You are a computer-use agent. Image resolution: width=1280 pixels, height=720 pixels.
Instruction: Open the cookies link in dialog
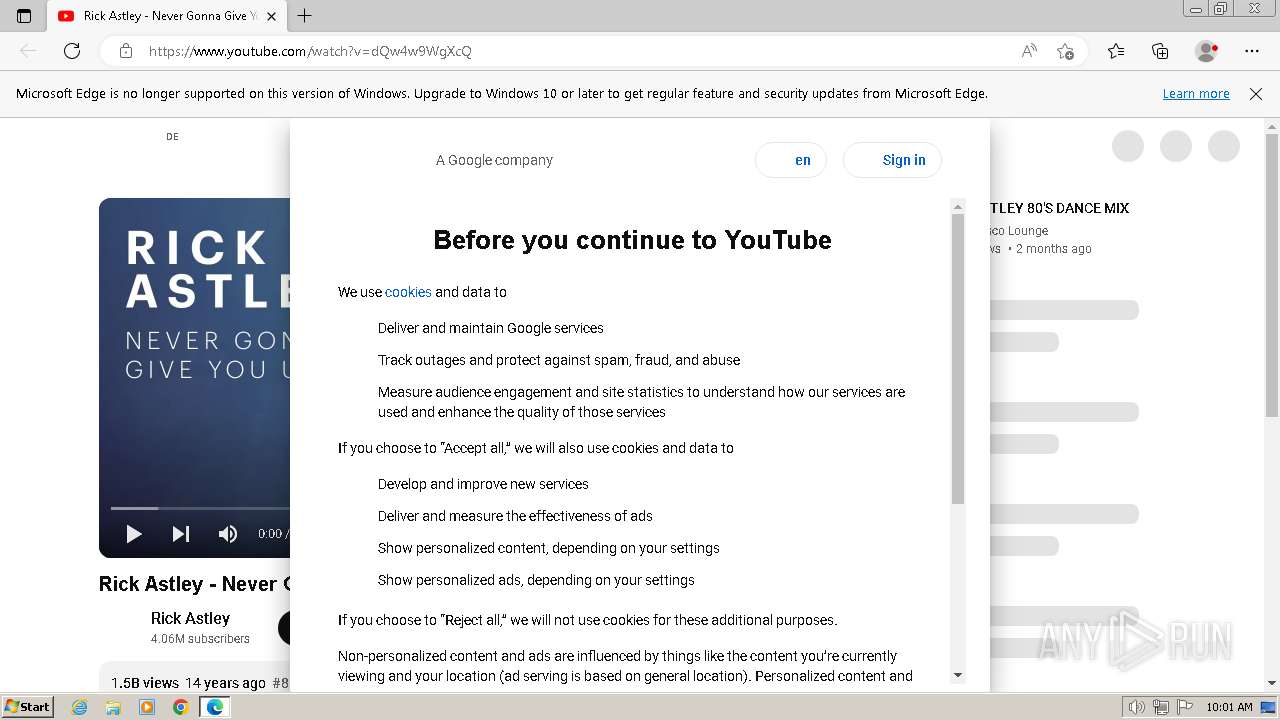(x=408, y=292)
